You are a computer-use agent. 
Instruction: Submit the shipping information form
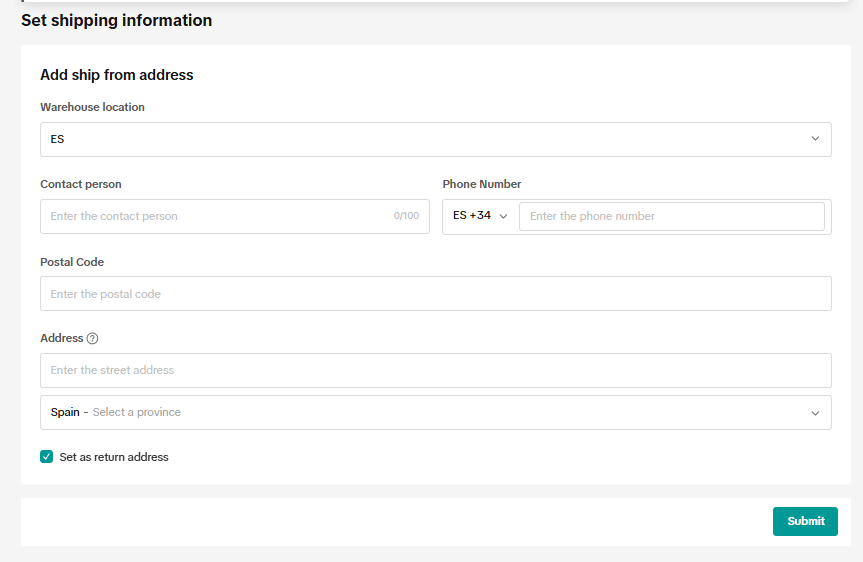tap(805, 521)
